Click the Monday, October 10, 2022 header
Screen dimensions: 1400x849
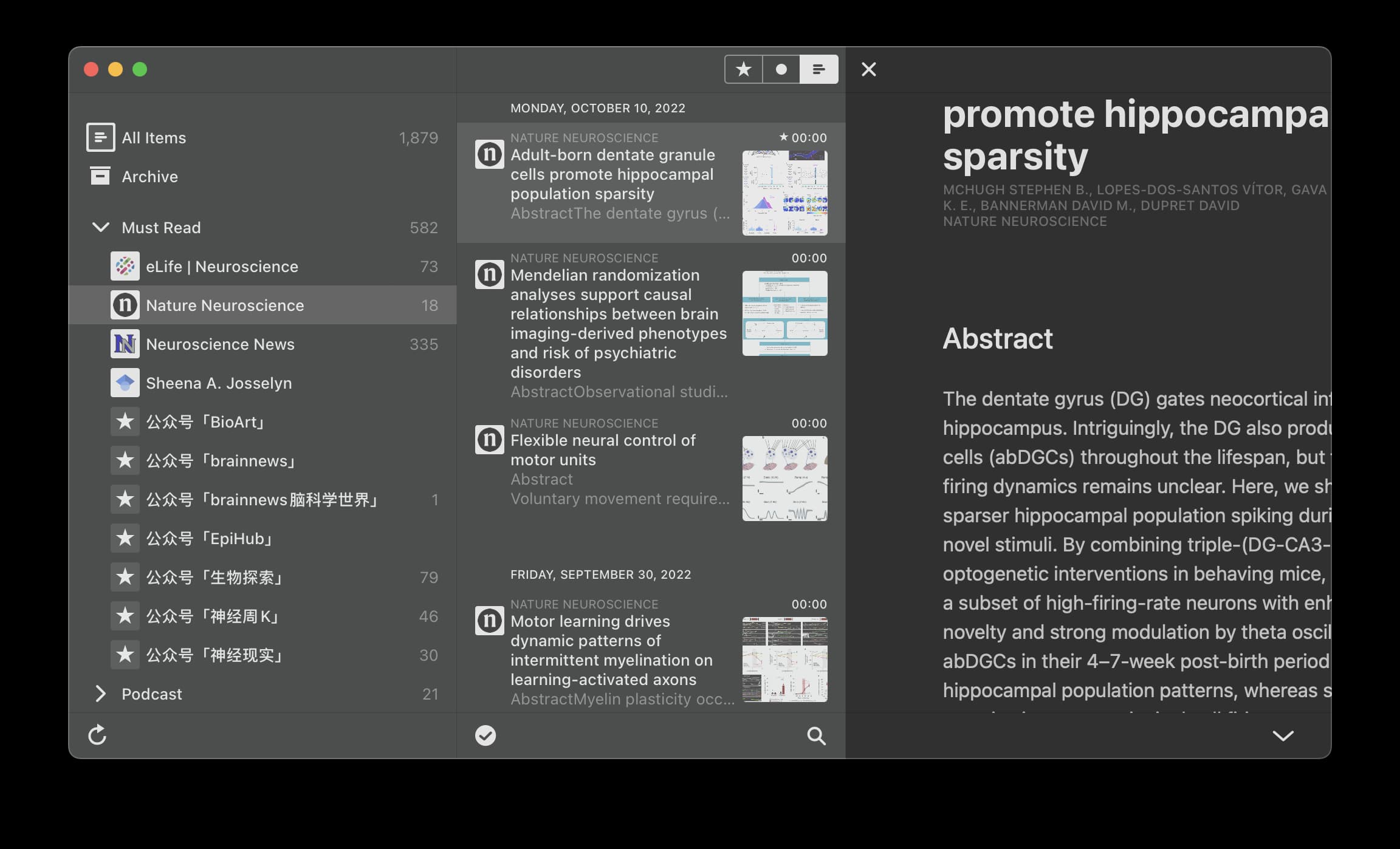tap(597, 108)
